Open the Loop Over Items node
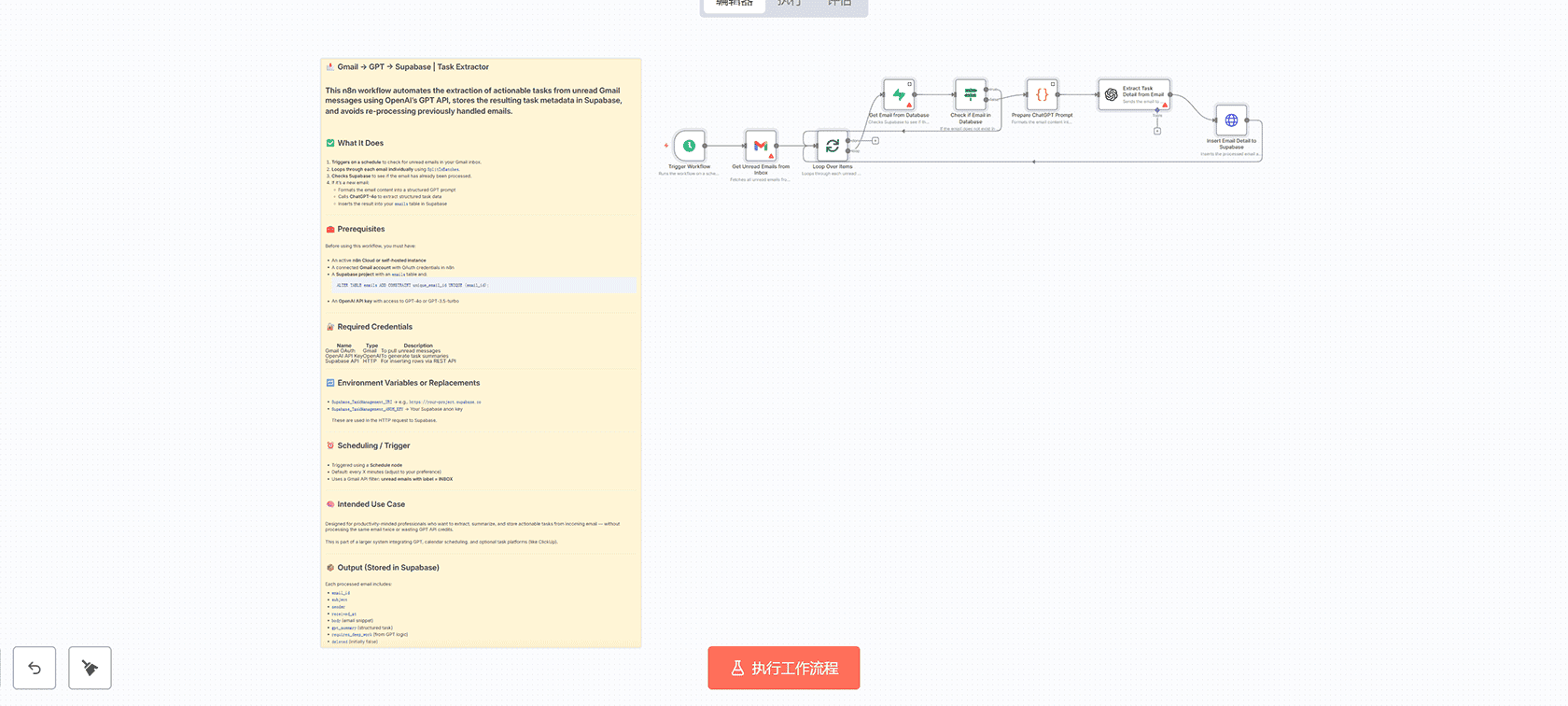Image resolution: width=1568 pixels, height=706 pixels. point(832,146)
